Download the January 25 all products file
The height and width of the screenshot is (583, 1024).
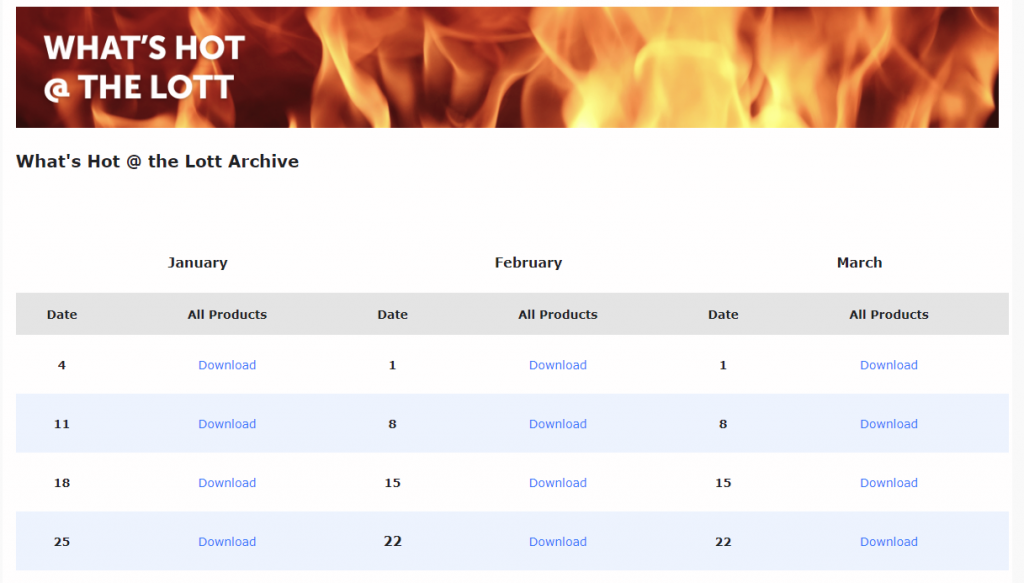click(x=227, y=541)
